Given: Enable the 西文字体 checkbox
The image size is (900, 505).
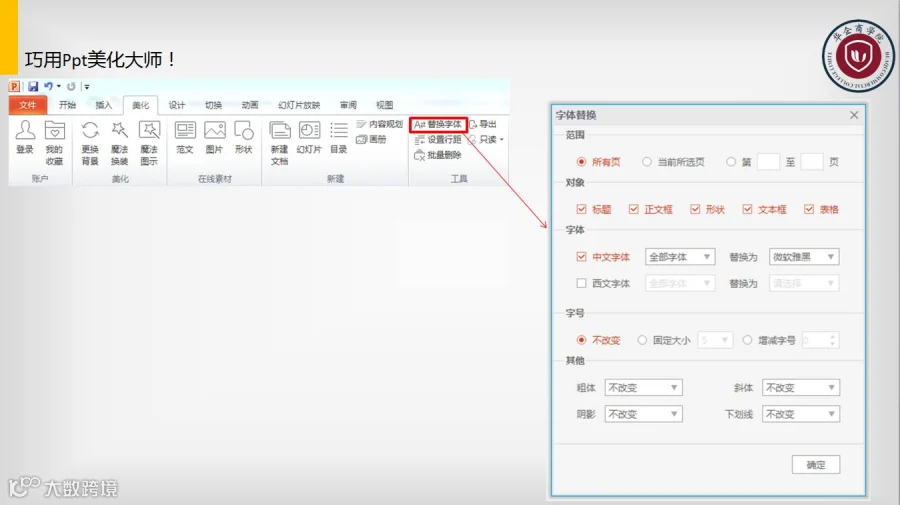Looking at the screenshot, I should click(581, 283).
